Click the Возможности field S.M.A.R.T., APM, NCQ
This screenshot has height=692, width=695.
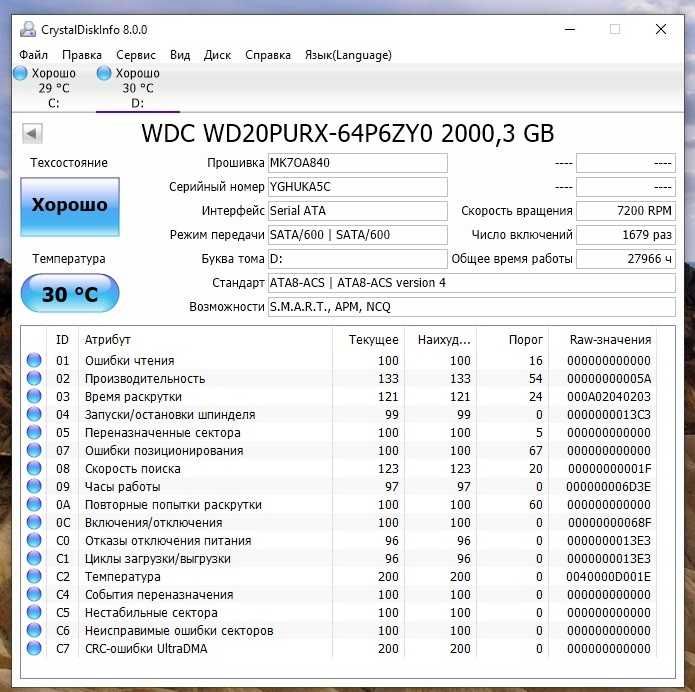(472, 306)
